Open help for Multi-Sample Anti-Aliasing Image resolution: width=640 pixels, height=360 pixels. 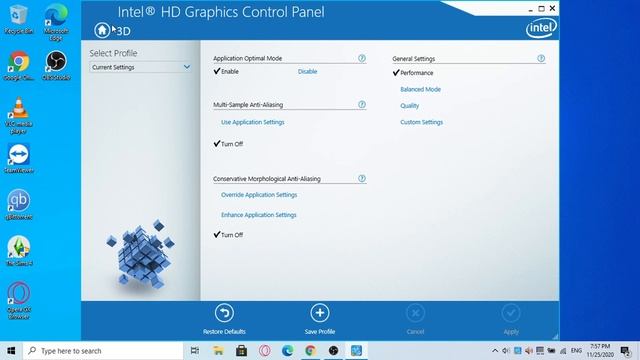(362, 104)
